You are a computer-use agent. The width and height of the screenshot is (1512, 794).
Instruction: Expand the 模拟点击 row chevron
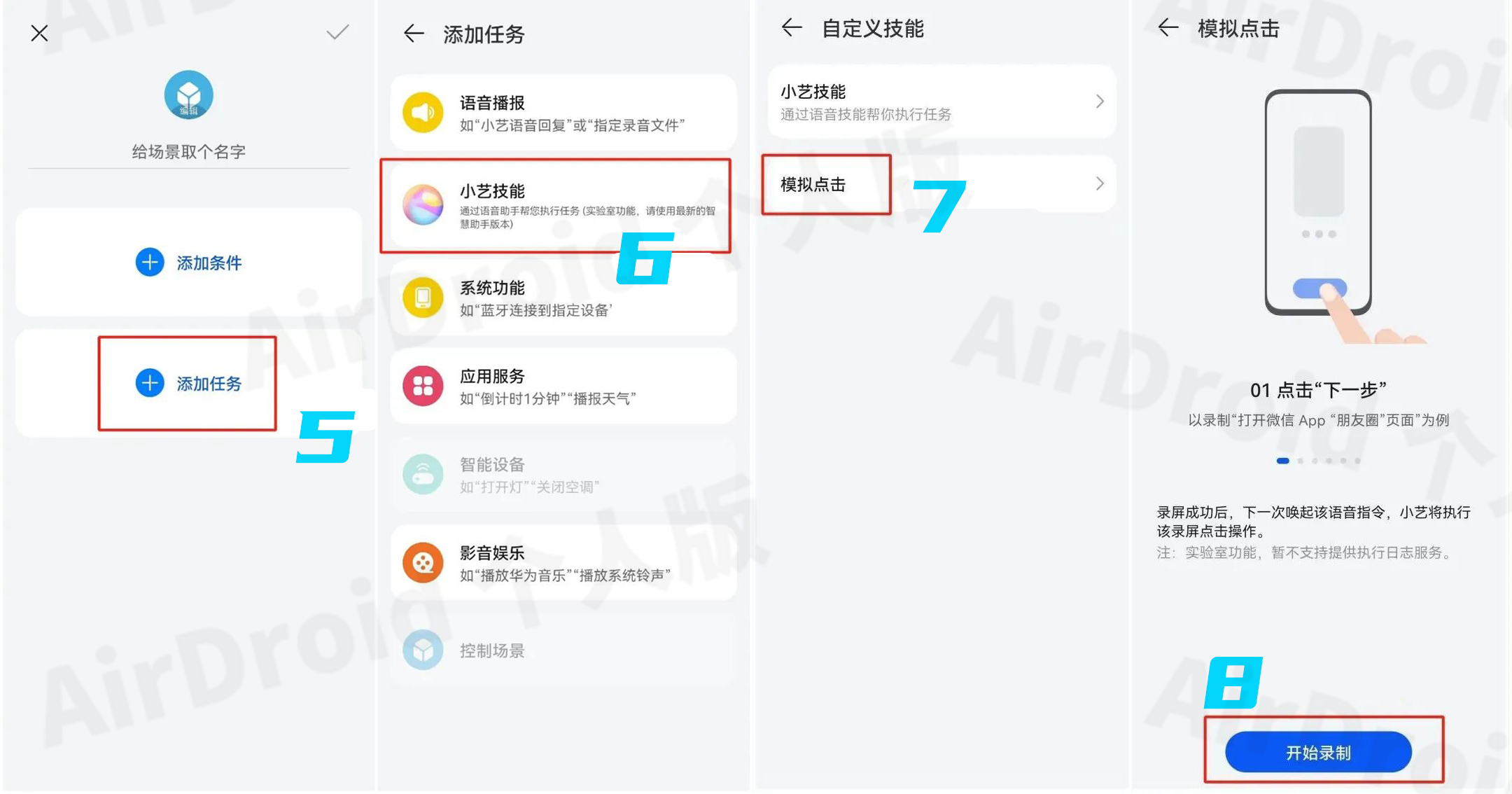[1100, 183]
